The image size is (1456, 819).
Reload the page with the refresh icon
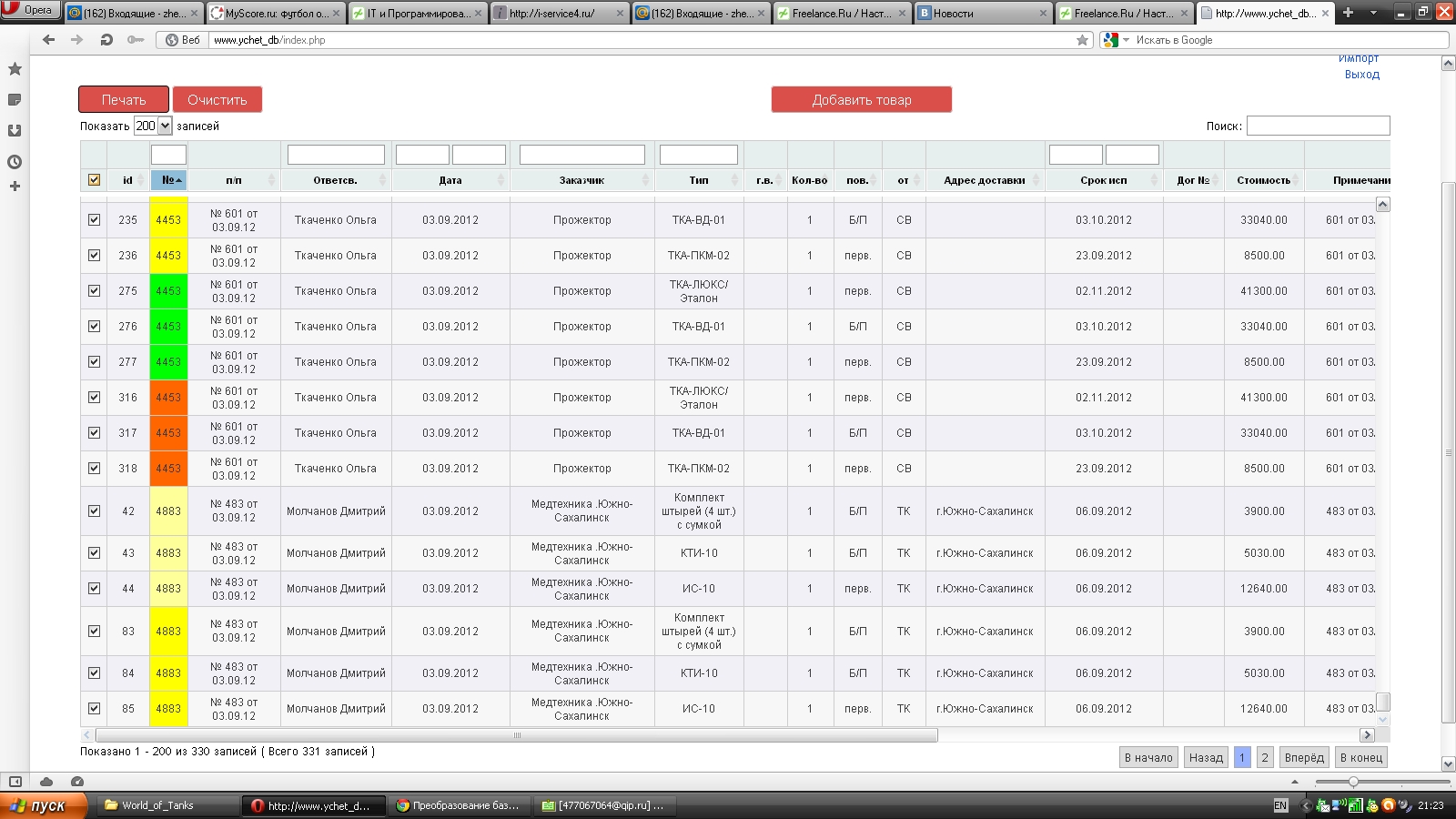click(106, 40)
